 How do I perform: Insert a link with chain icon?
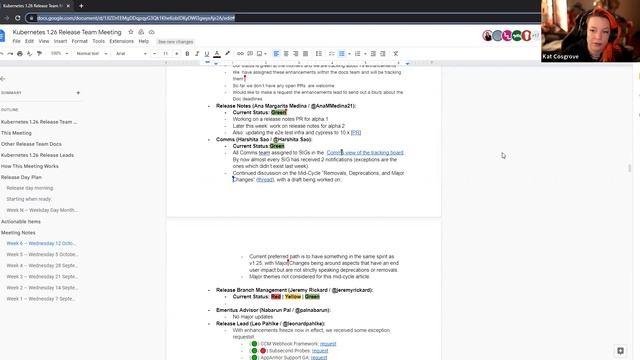click(240, 53)
